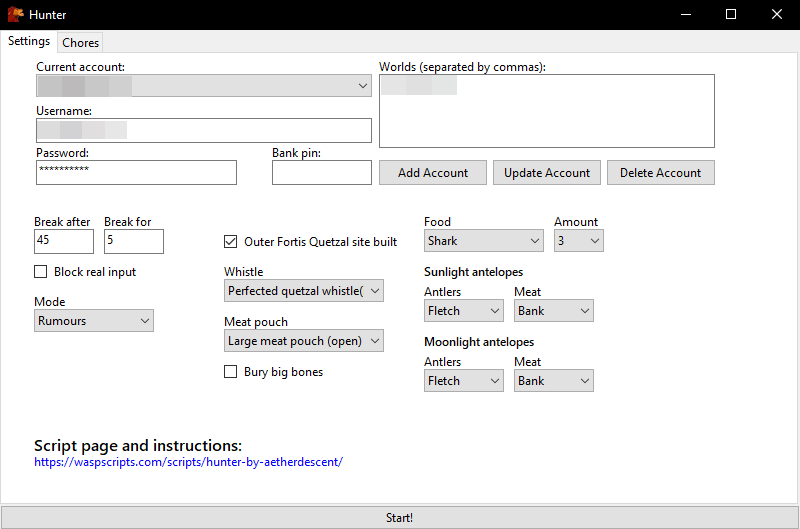800x529 pixels.
Task: Select the Settings tab
Action: click(29, 41)
